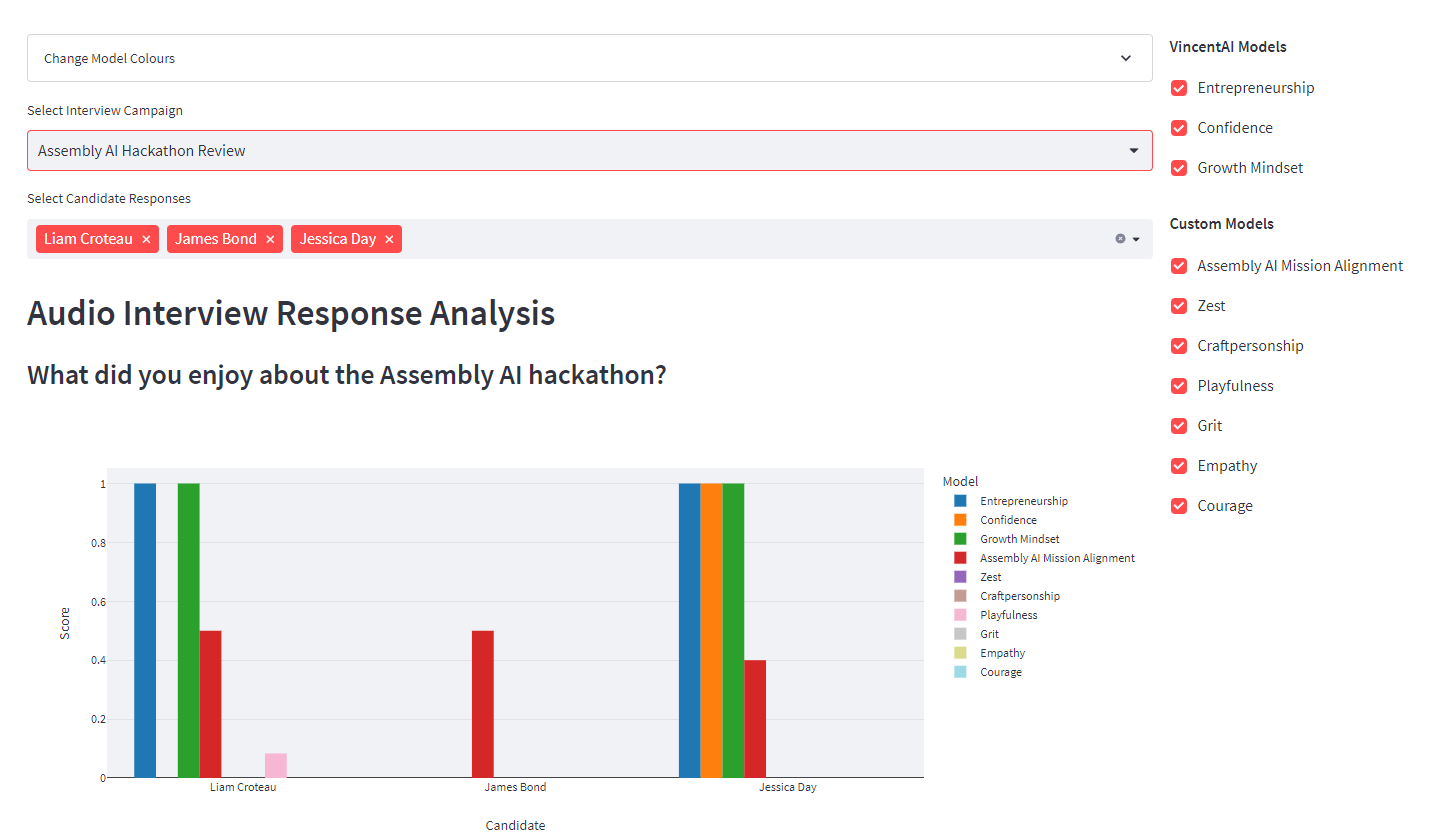1455x836 pixels.
Task: Click the Confidence legend swatch
Action: [x=960, y=520]
